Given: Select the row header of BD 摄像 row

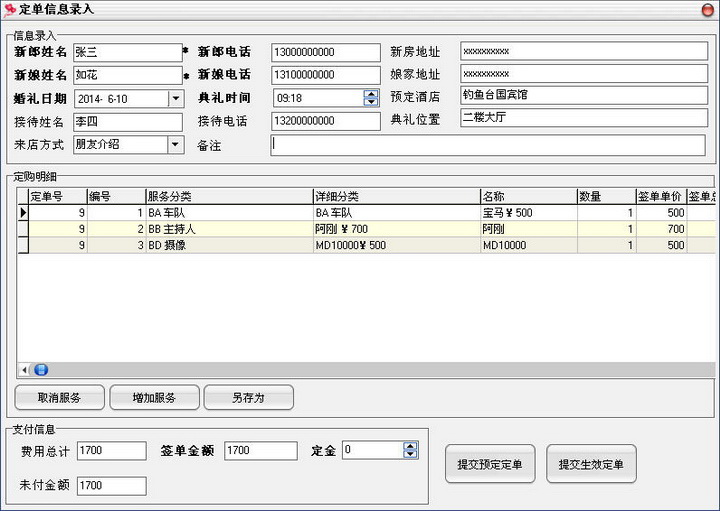Looking at the screenshot, I should point(23,245).
